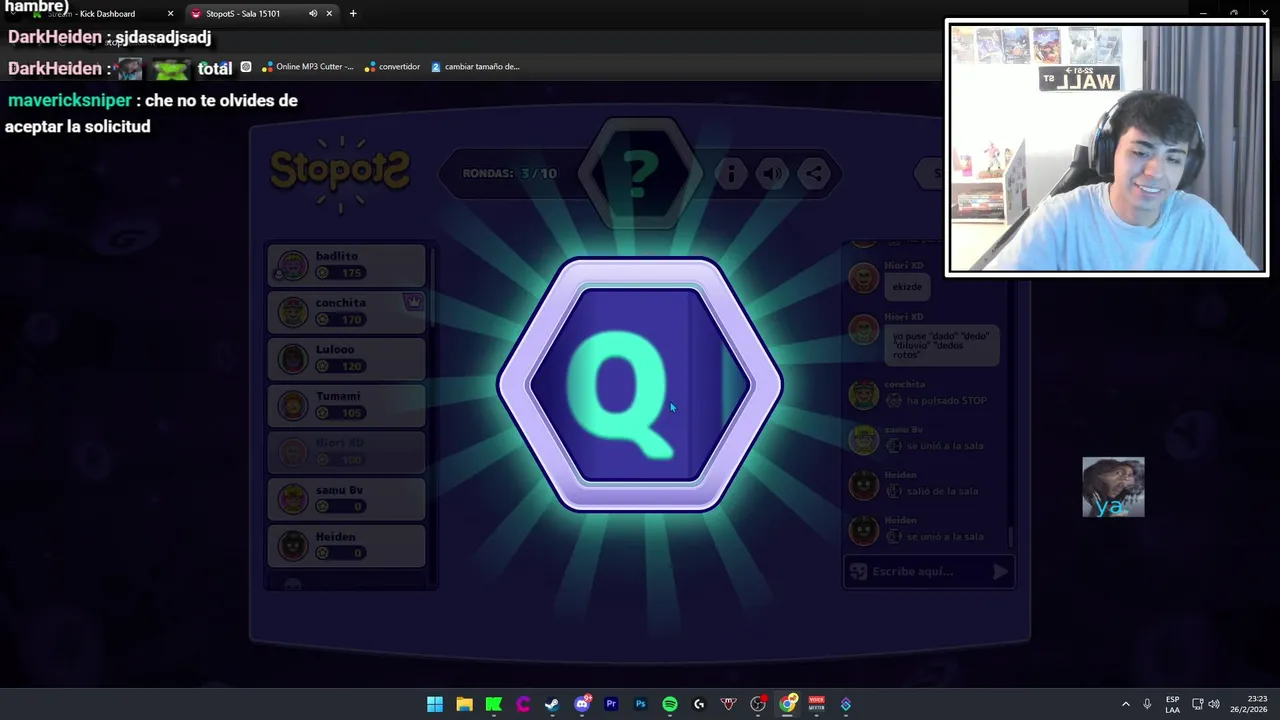The height and width of the screenshot is (720, 1280).
Task: Click the network icon in the system tray
Action: [1197, 704]
